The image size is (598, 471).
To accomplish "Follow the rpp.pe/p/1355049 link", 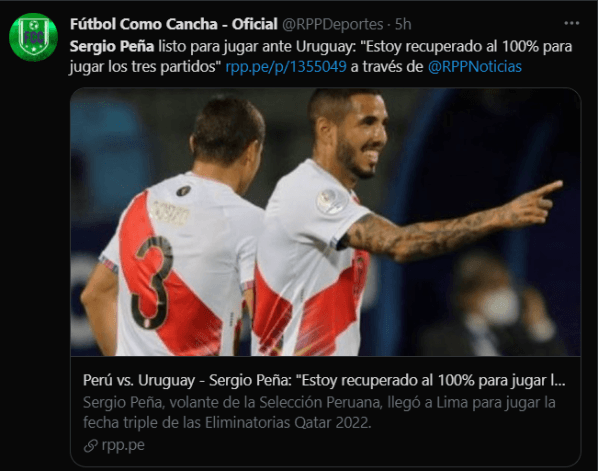I will tap(286, 67).
